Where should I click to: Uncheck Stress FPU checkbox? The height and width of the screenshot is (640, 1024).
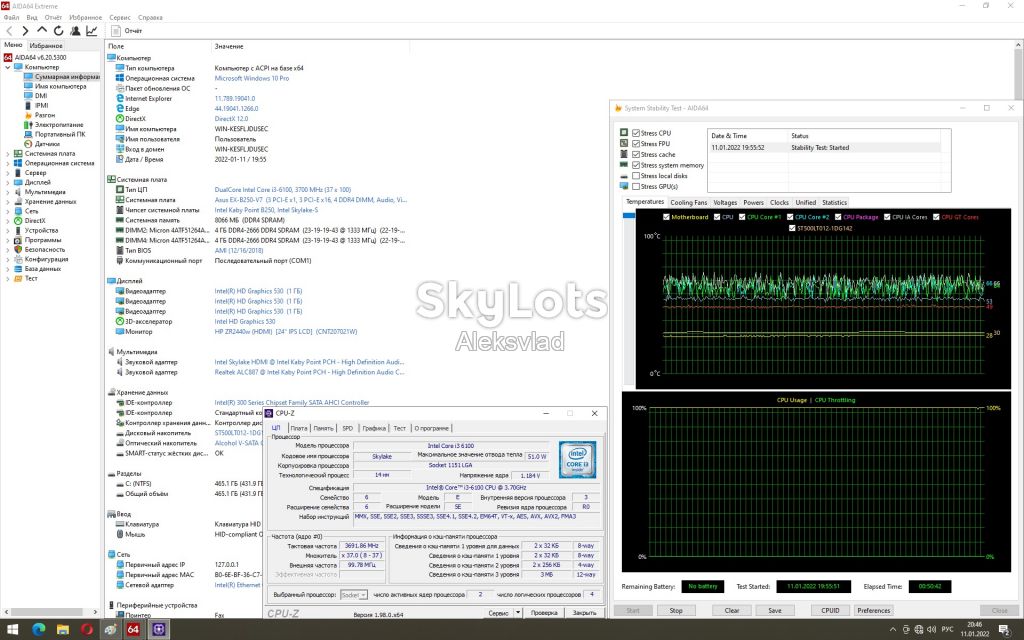point(635,144)
